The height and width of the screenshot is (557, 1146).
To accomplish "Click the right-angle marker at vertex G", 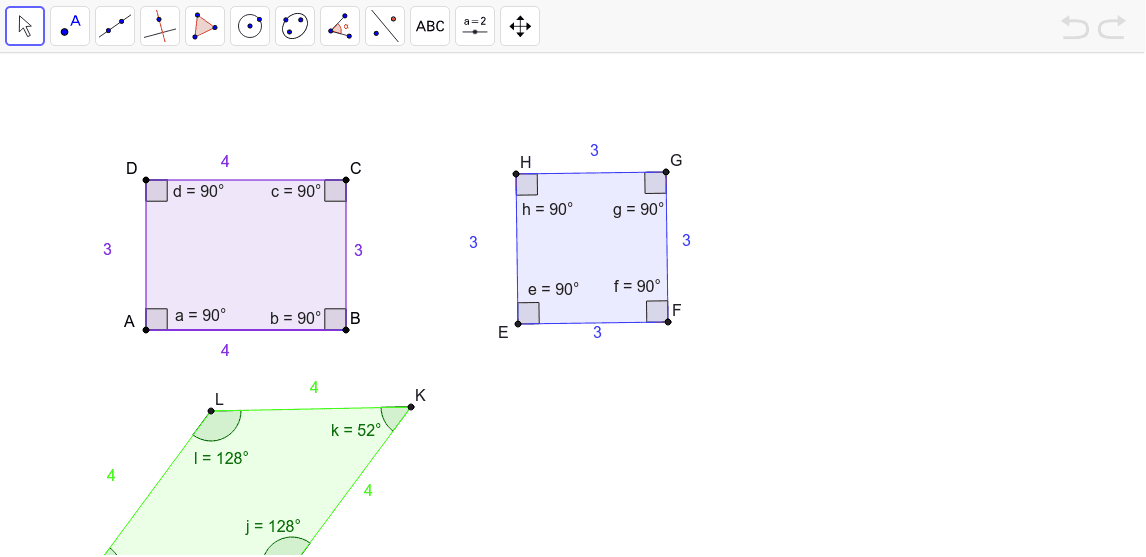I will pyautogui.click(x=655, y=183).
